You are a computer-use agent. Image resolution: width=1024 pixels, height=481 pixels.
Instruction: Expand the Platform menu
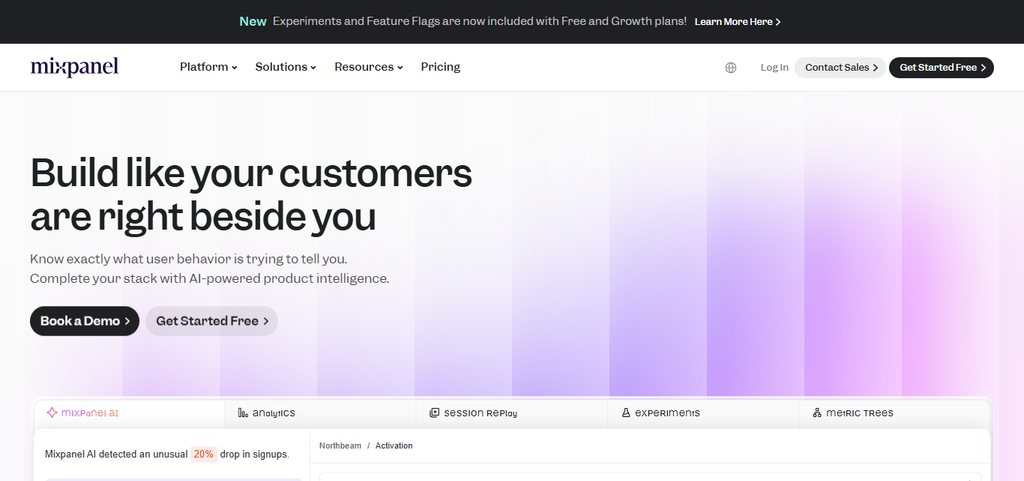(208, 67)
